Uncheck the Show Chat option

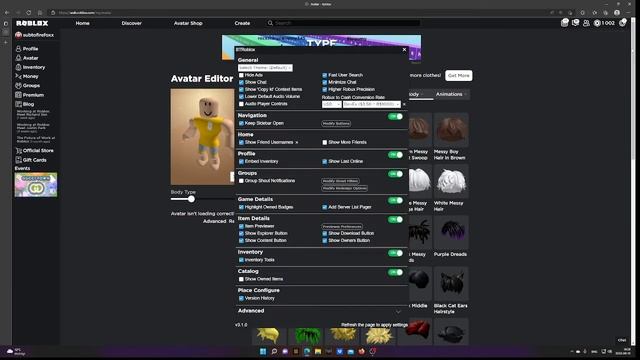pos(241,82)
